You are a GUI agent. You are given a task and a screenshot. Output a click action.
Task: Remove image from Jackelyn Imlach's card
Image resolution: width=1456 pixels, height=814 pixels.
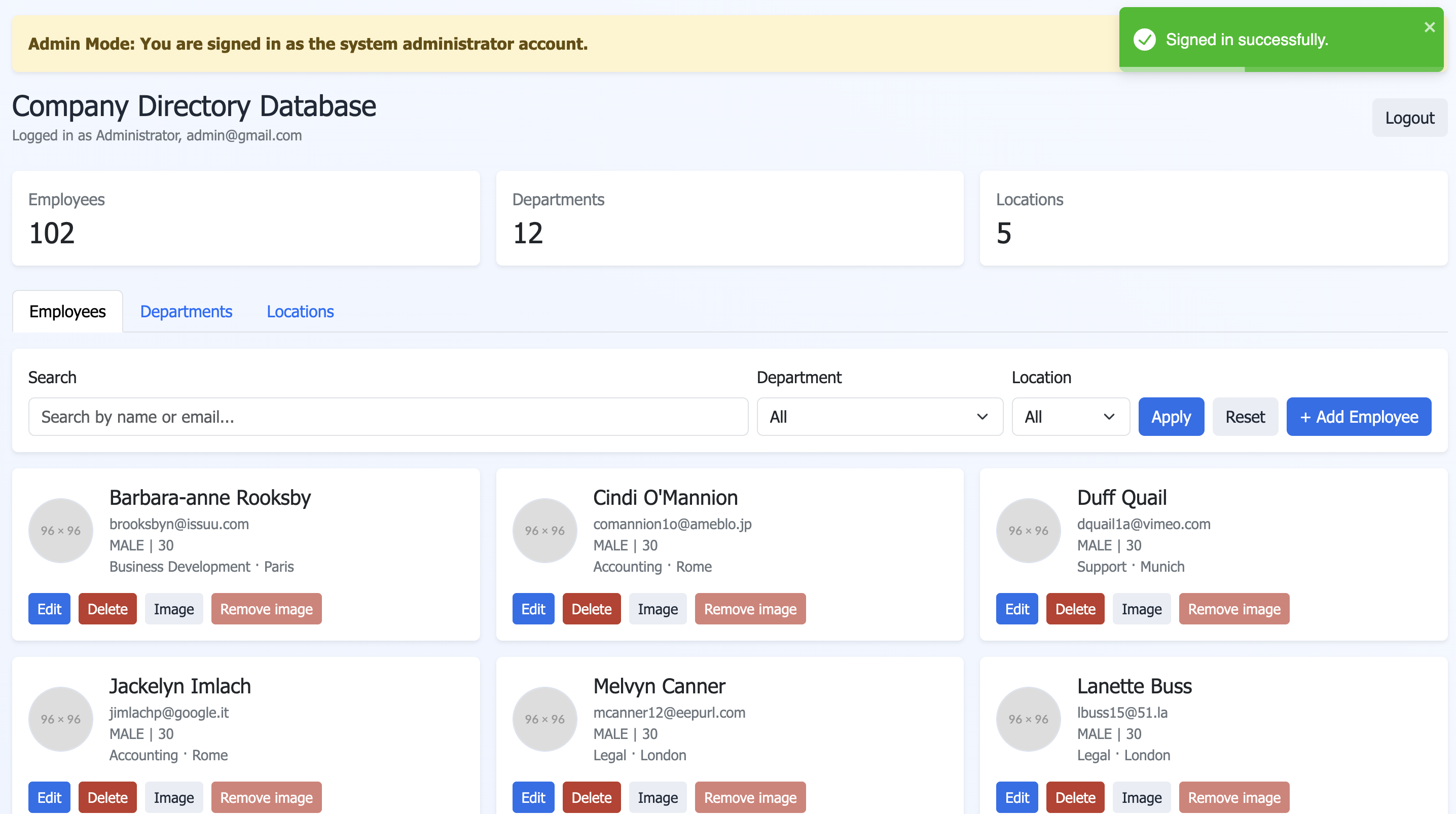click(x=266, y=797)
